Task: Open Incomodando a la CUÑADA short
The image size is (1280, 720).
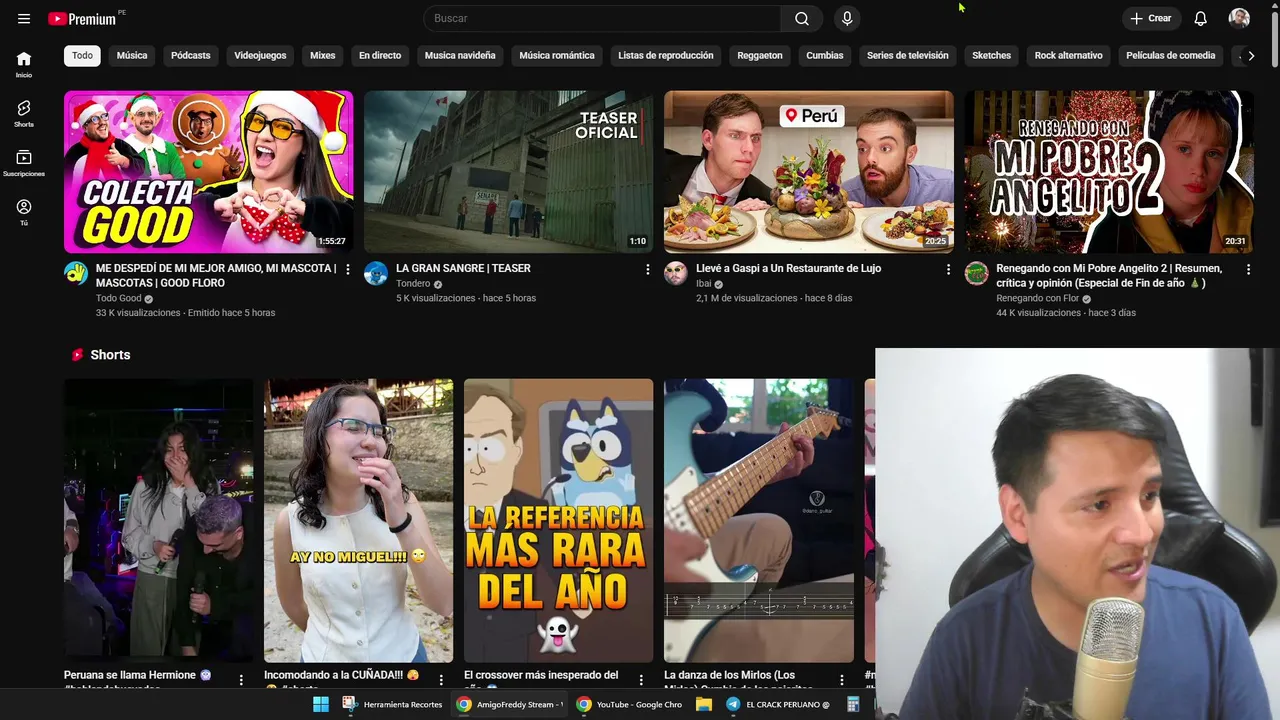Action: [x=358, y=520]
